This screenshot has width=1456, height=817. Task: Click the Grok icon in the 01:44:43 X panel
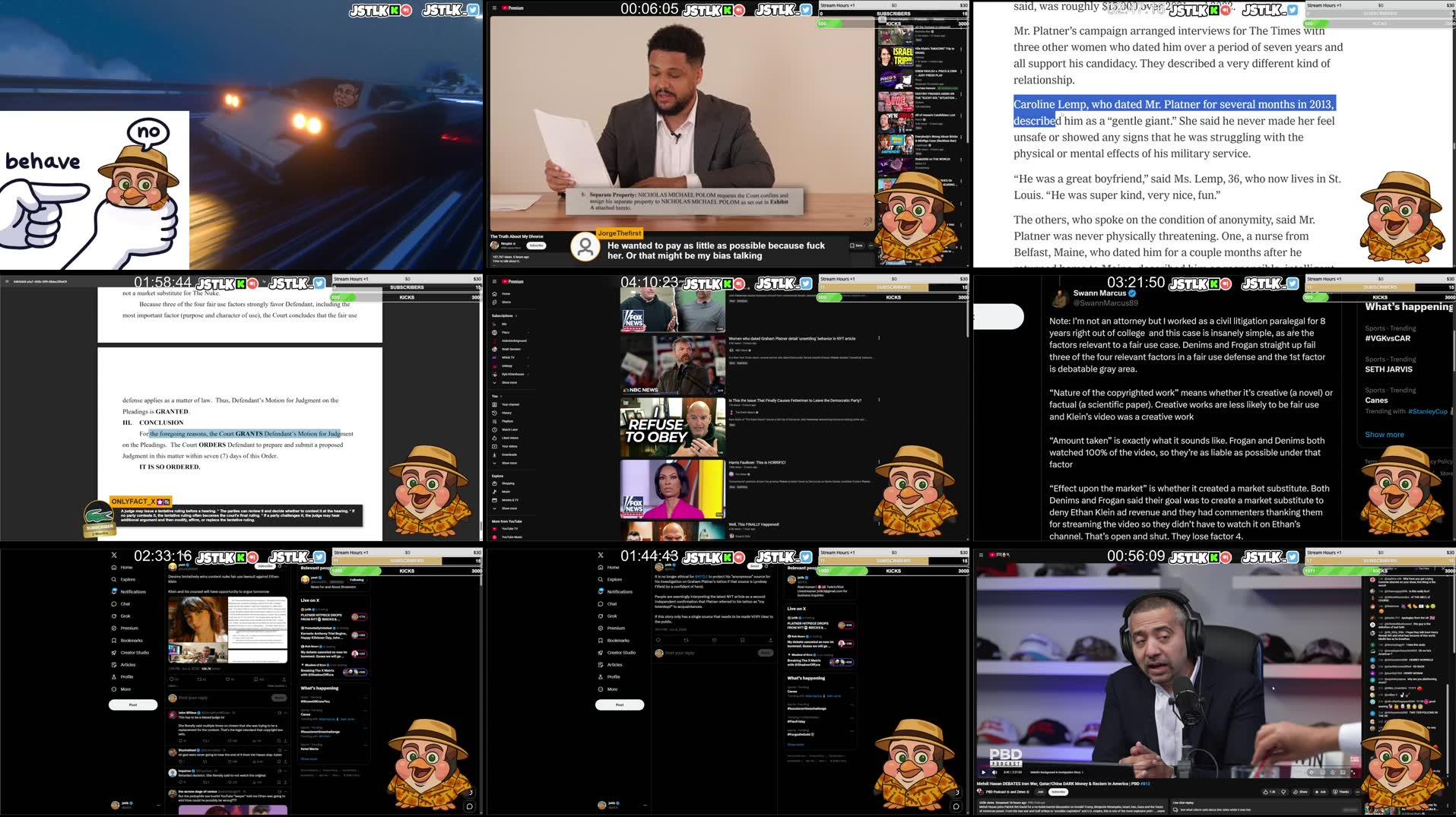pyautogui.click(x=601, y=616)
